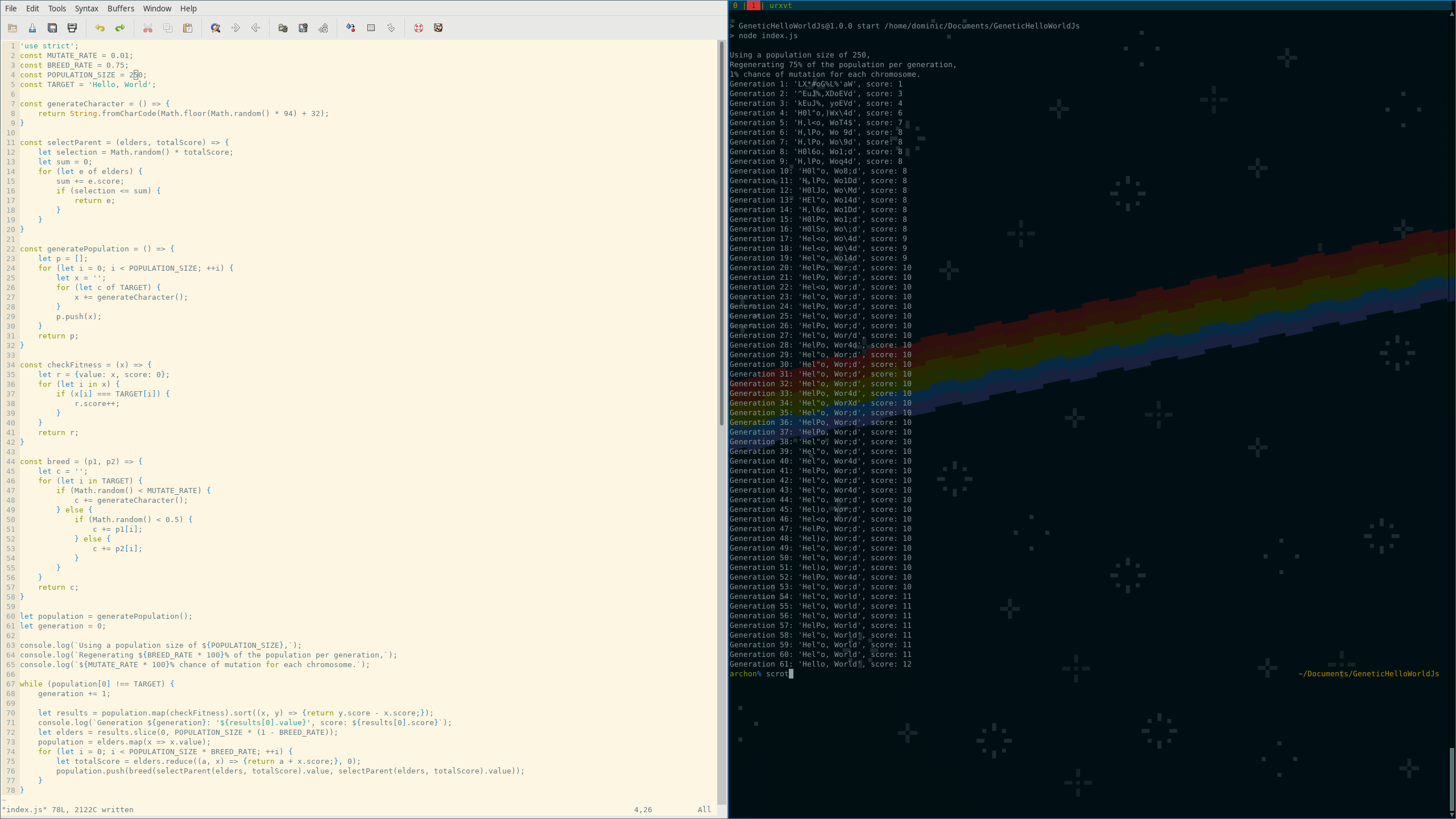The height and width of the screenshot is (819, 1456).
Task: Click 'let generation = 0' on line 61
Action: [63, 626]
